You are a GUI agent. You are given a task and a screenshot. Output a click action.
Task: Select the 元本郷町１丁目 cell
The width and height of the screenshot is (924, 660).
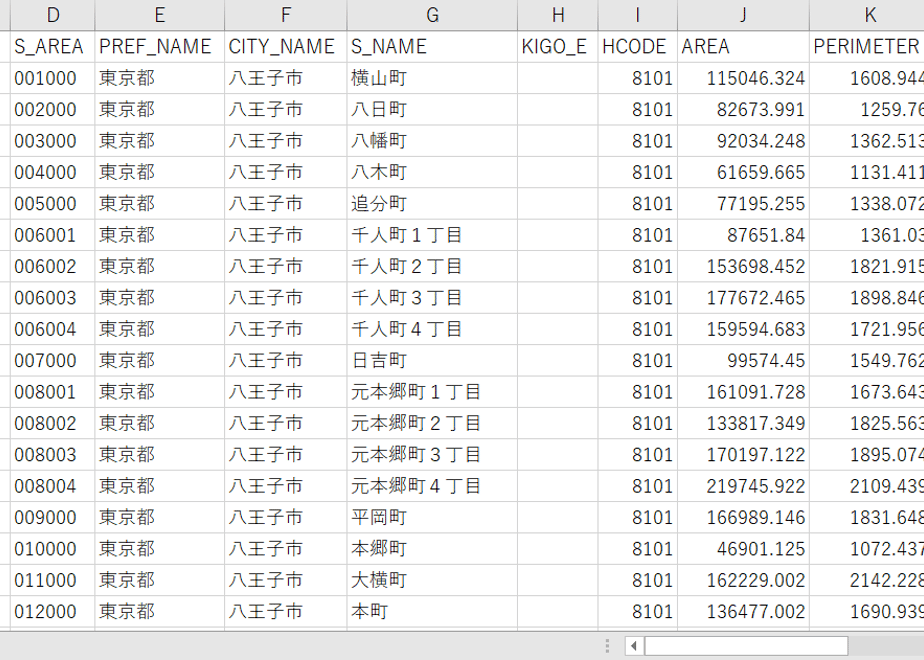pos(432,392)
